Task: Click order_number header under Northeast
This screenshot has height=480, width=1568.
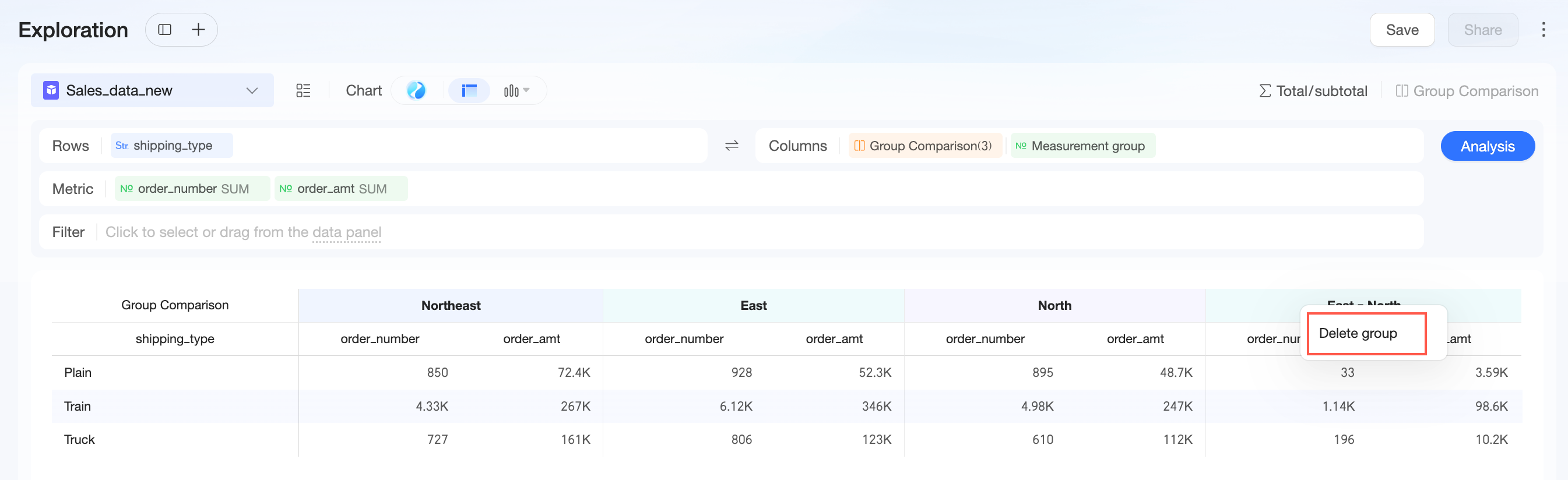Action: (380, 339)
